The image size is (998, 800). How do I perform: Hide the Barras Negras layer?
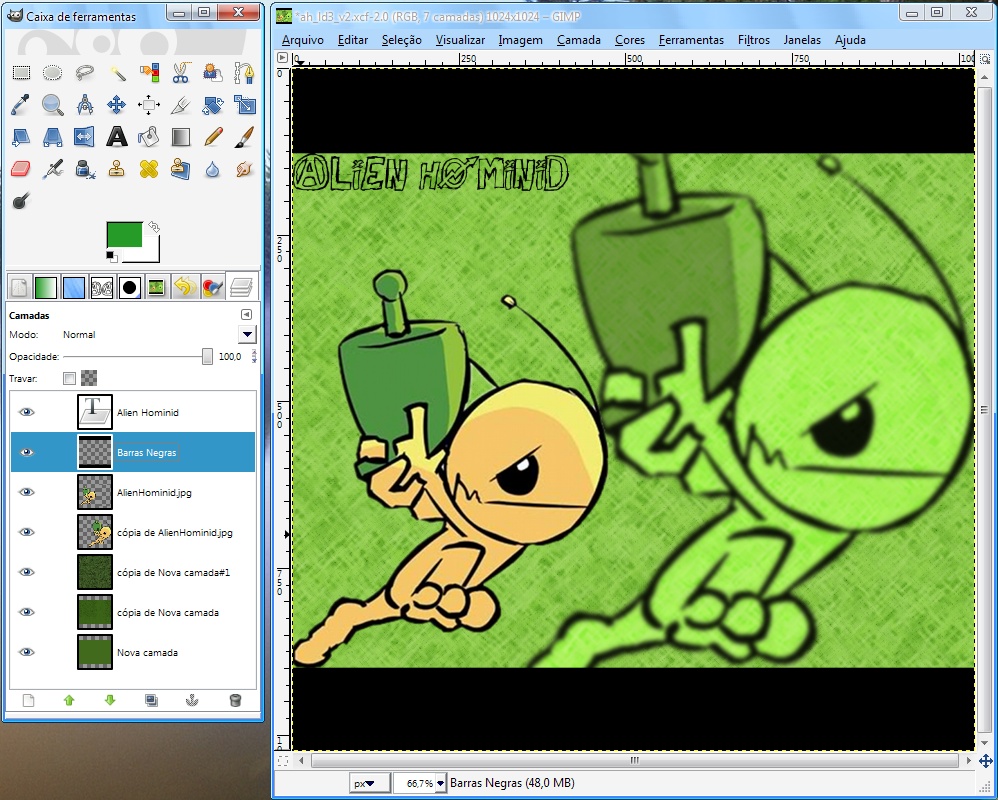[x=26, y=453]
